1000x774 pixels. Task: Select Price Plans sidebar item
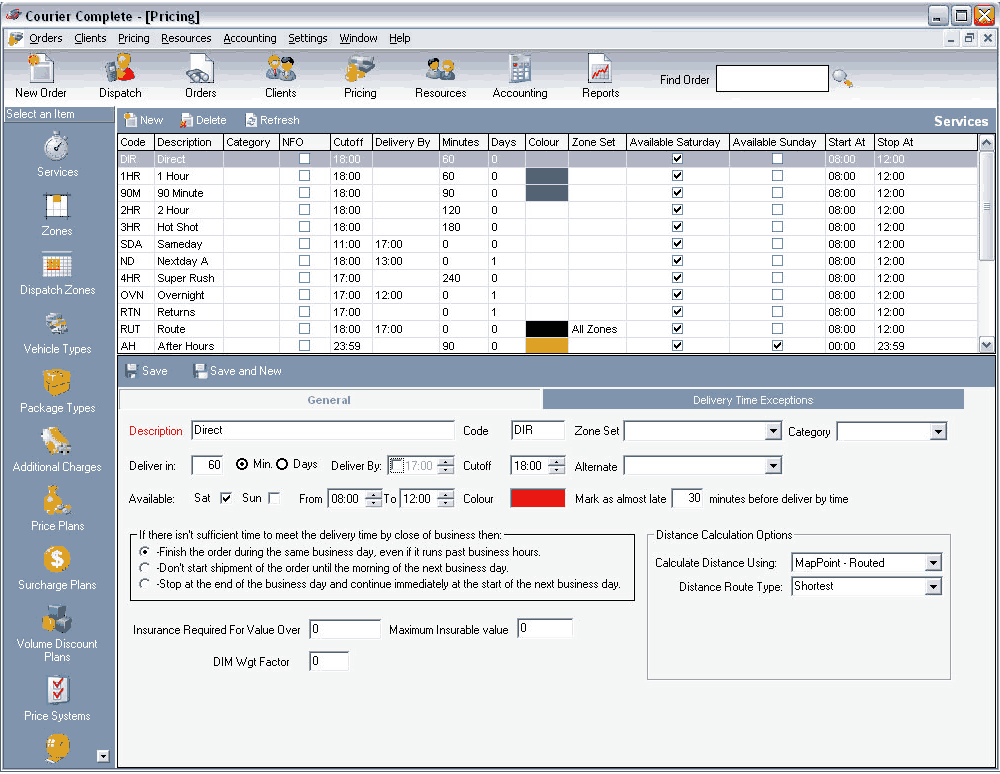pos(57,509)
